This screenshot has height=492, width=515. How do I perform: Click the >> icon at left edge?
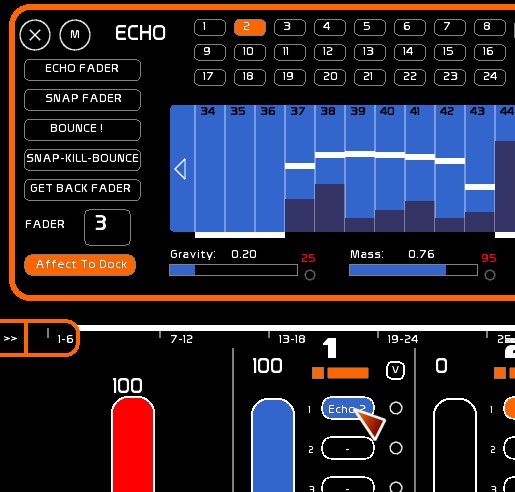(x=10, y=339)
